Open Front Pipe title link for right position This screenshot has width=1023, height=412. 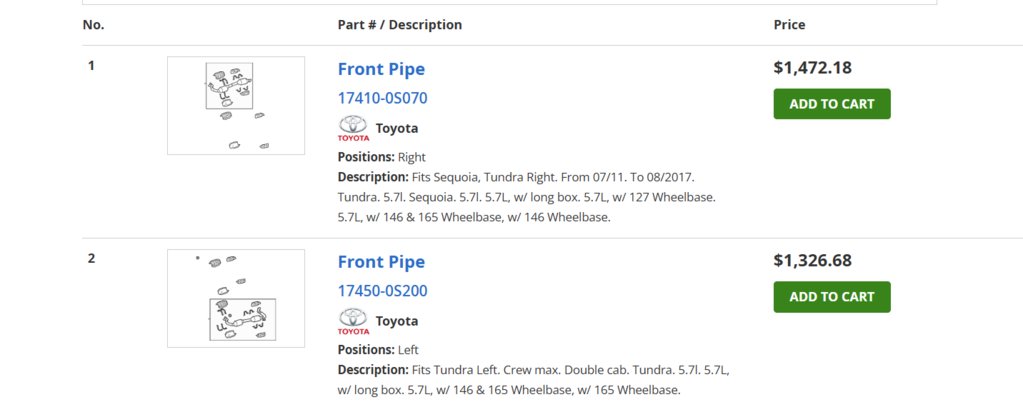[381, 69]
